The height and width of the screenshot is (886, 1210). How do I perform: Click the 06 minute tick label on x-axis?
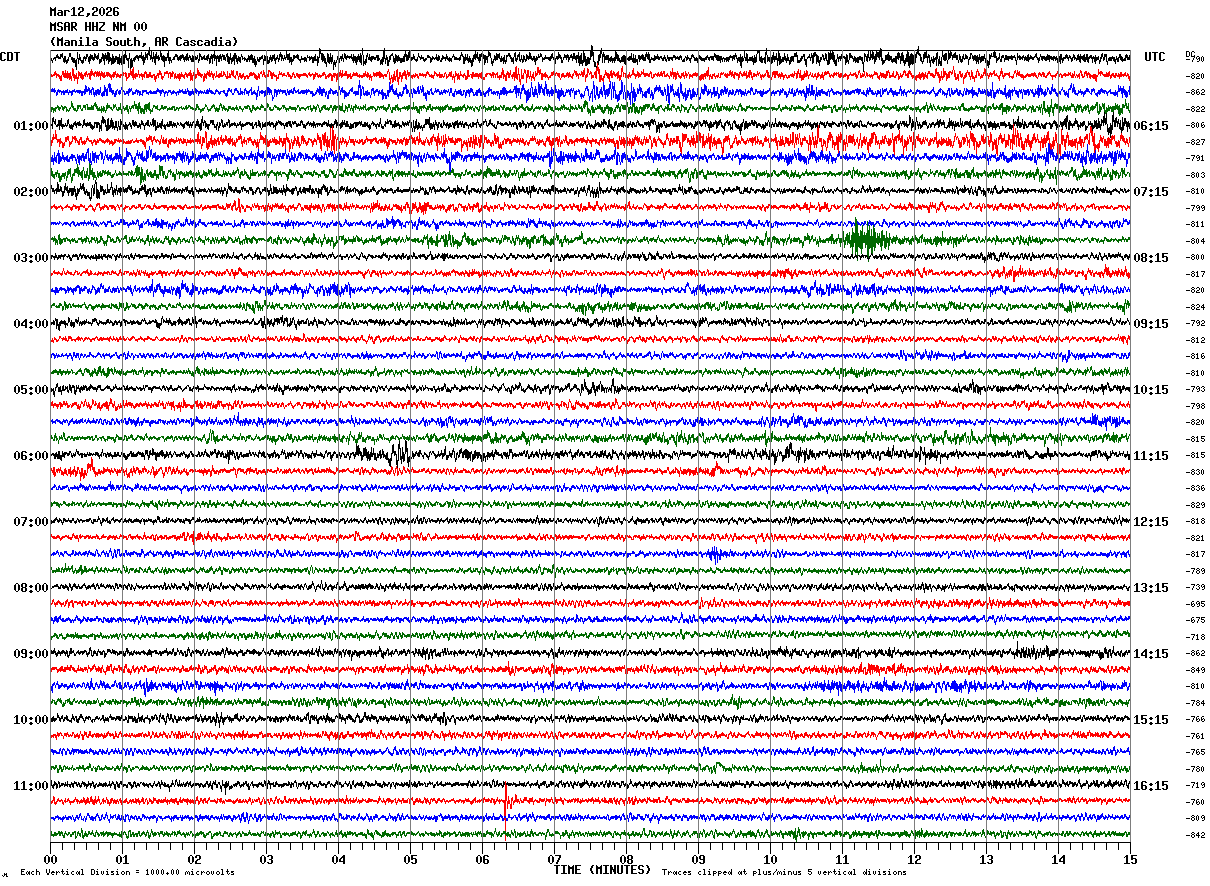482,859
